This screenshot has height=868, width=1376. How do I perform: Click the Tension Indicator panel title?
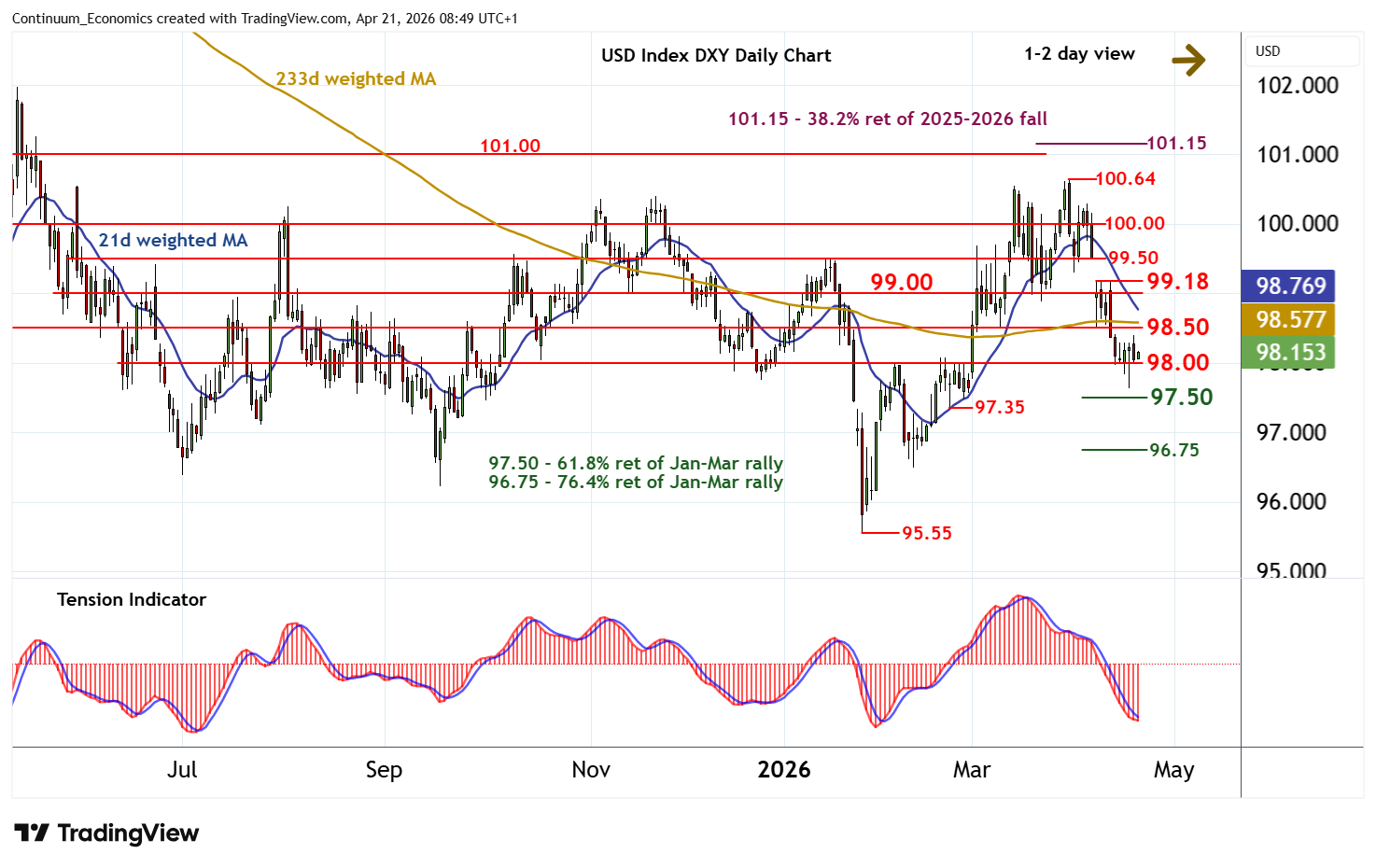[132, 600]
